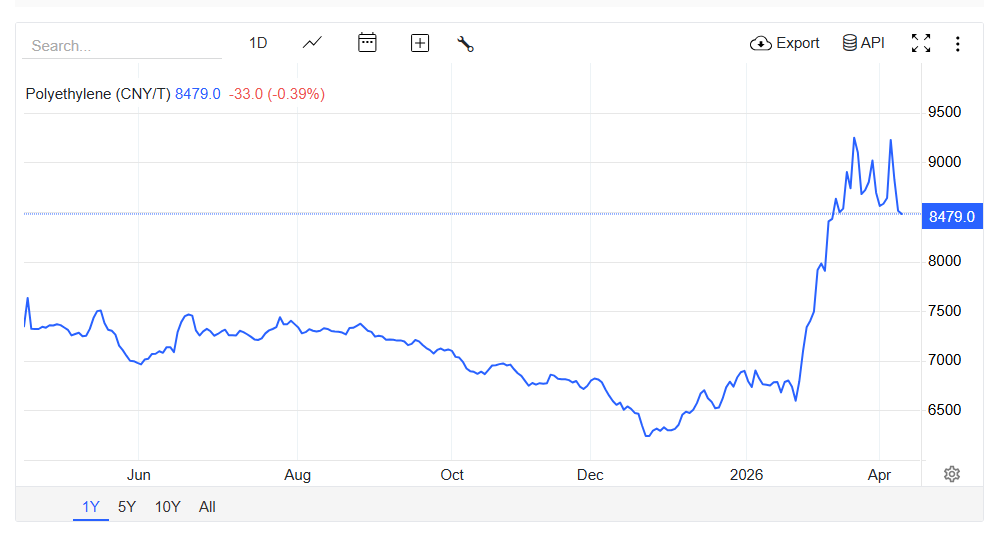Open the API database link

pos(864,43)
